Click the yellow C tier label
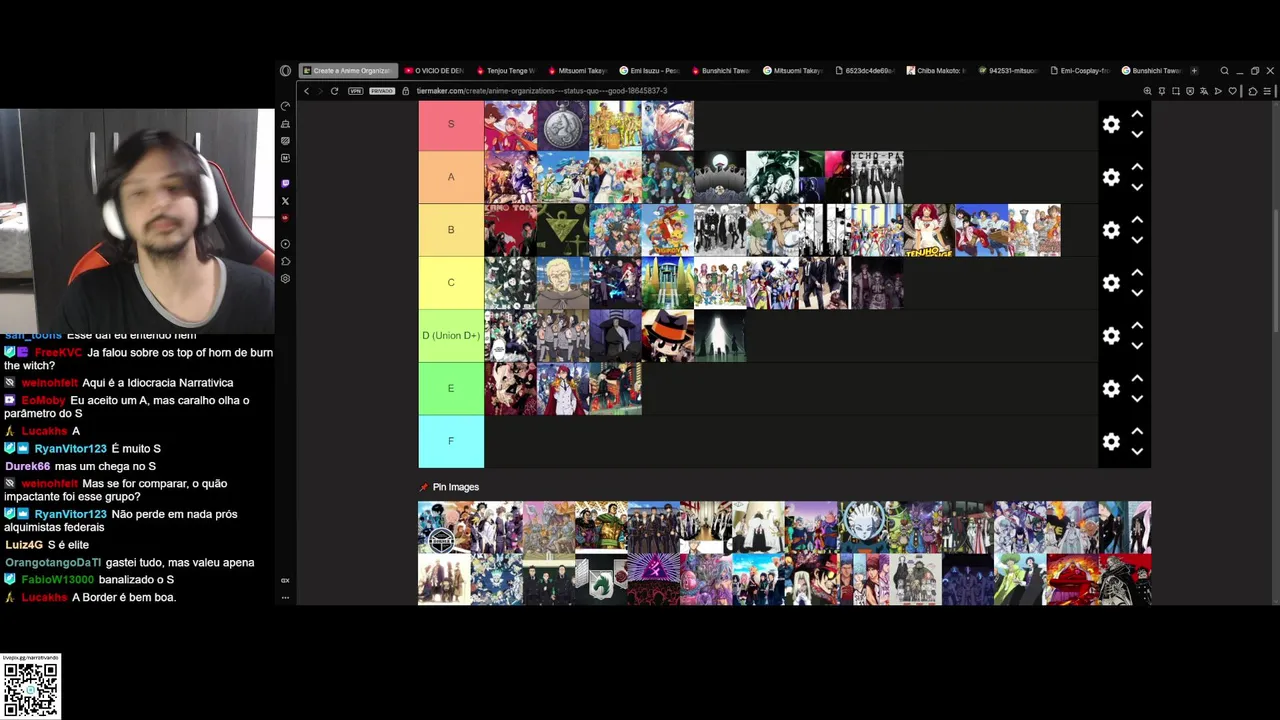 tap(451, 282)
